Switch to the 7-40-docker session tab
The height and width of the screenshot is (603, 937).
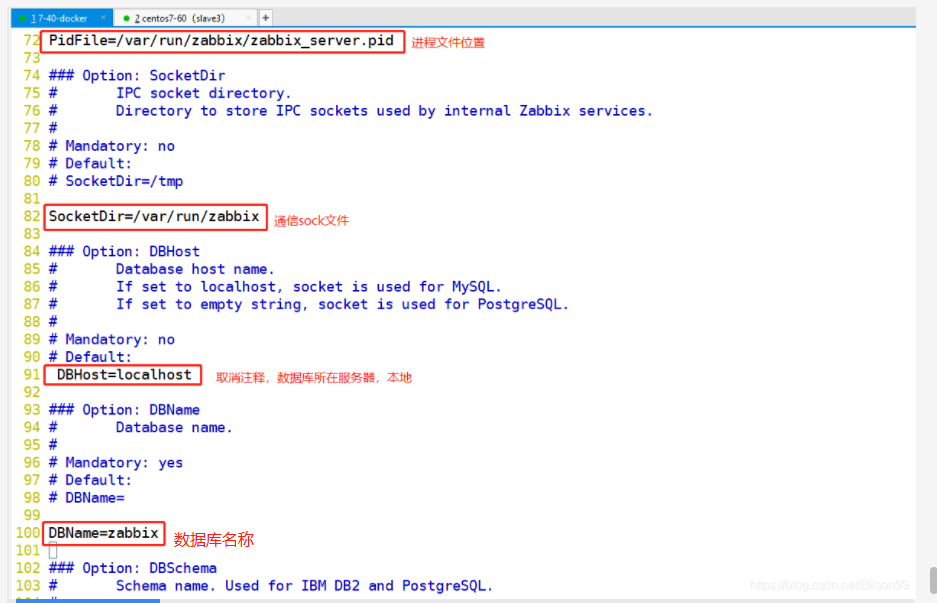62,18
